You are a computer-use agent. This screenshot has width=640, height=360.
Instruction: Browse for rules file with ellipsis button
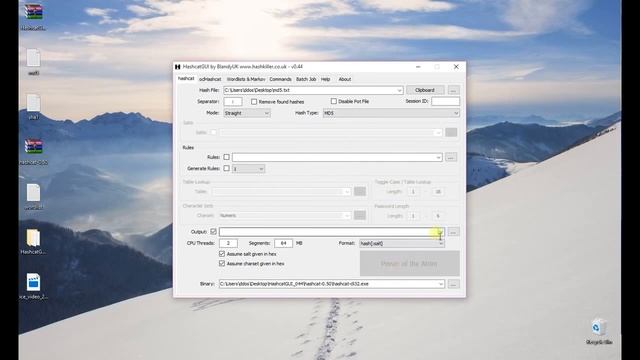click(451, 157)
